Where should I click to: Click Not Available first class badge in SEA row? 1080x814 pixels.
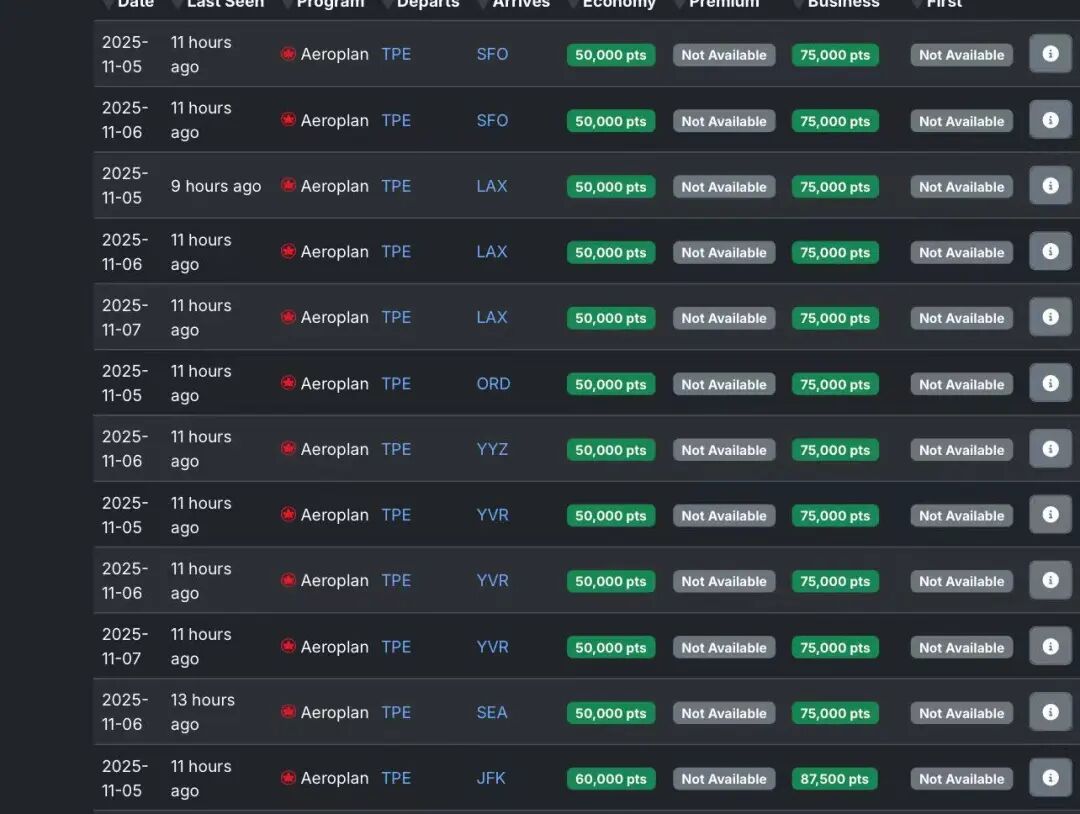(x=961, y=713)
